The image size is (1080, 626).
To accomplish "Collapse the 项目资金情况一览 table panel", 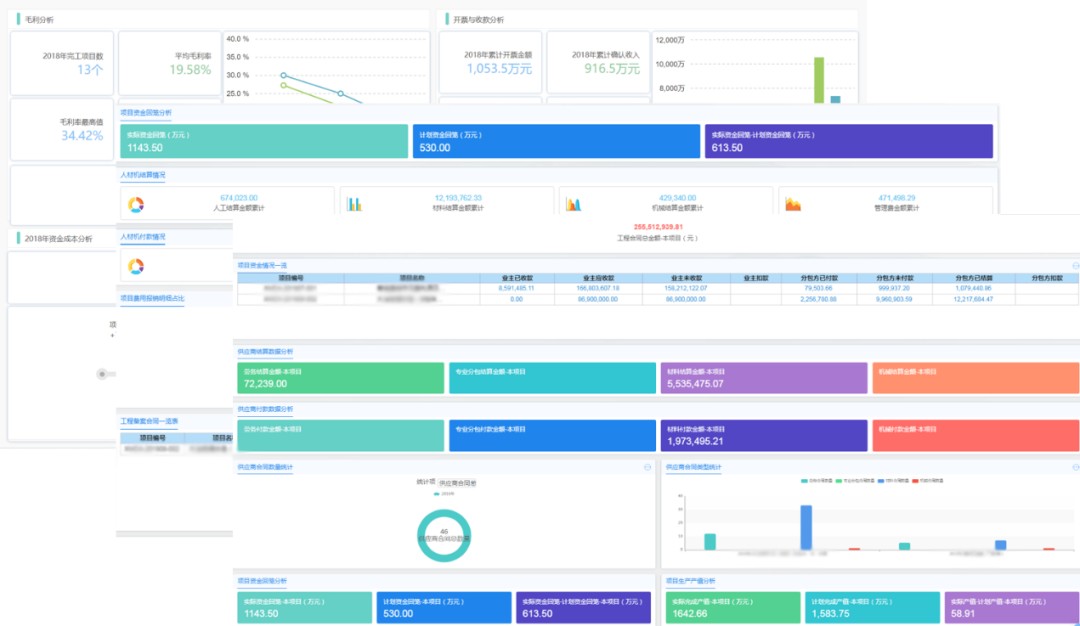I will [1075, 266].
